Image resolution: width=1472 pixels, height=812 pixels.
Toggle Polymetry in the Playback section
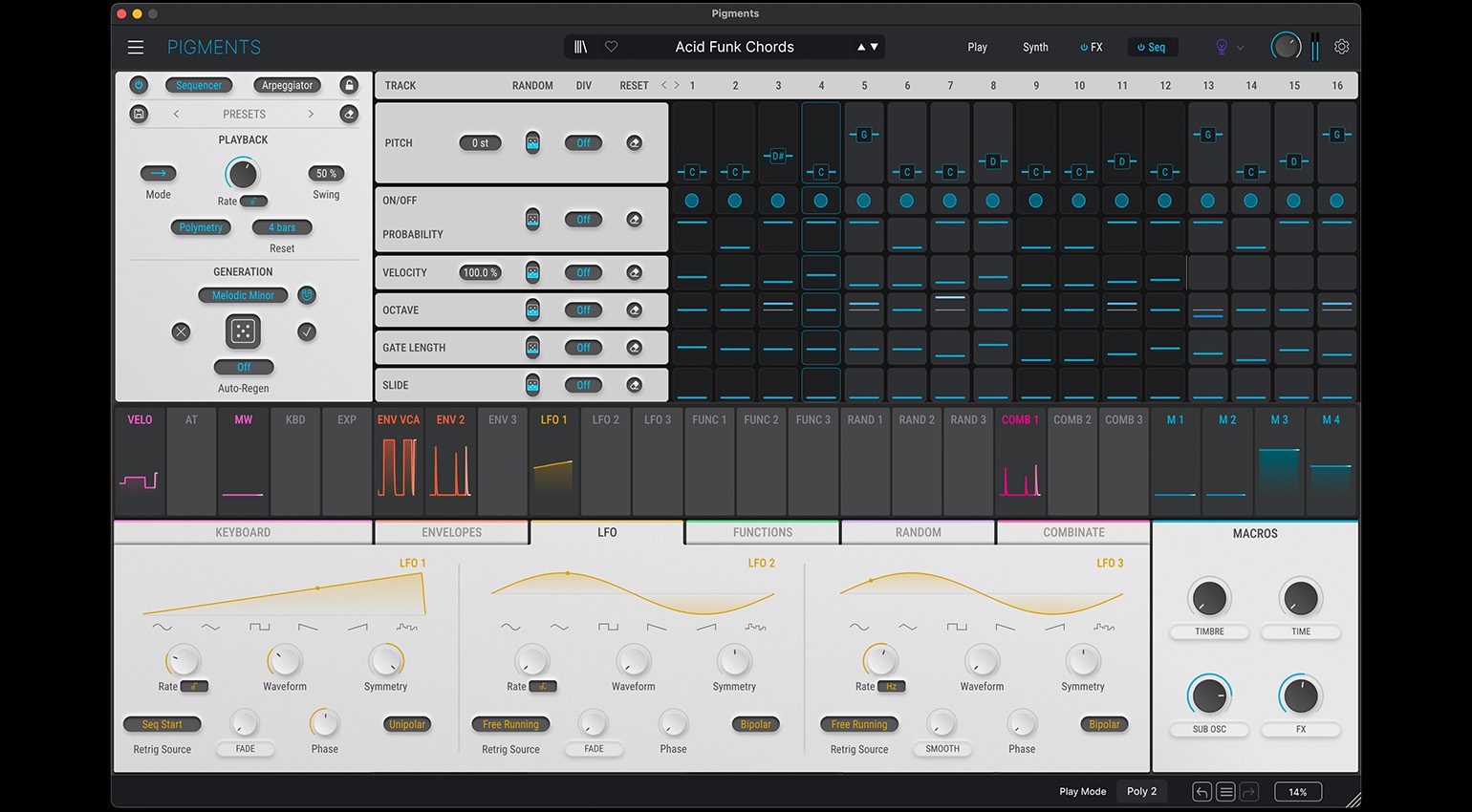(201, 227)
